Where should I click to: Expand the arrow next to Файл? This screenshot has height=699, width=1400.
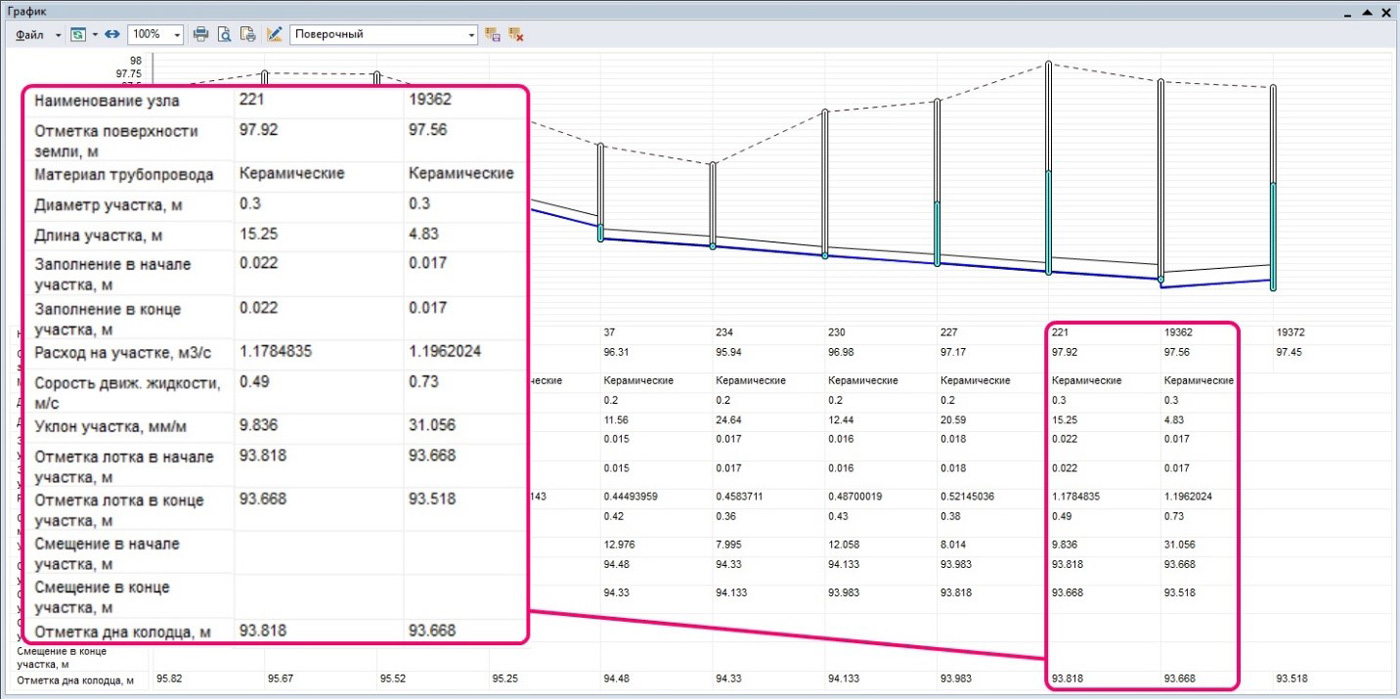[x=58, y=34]
